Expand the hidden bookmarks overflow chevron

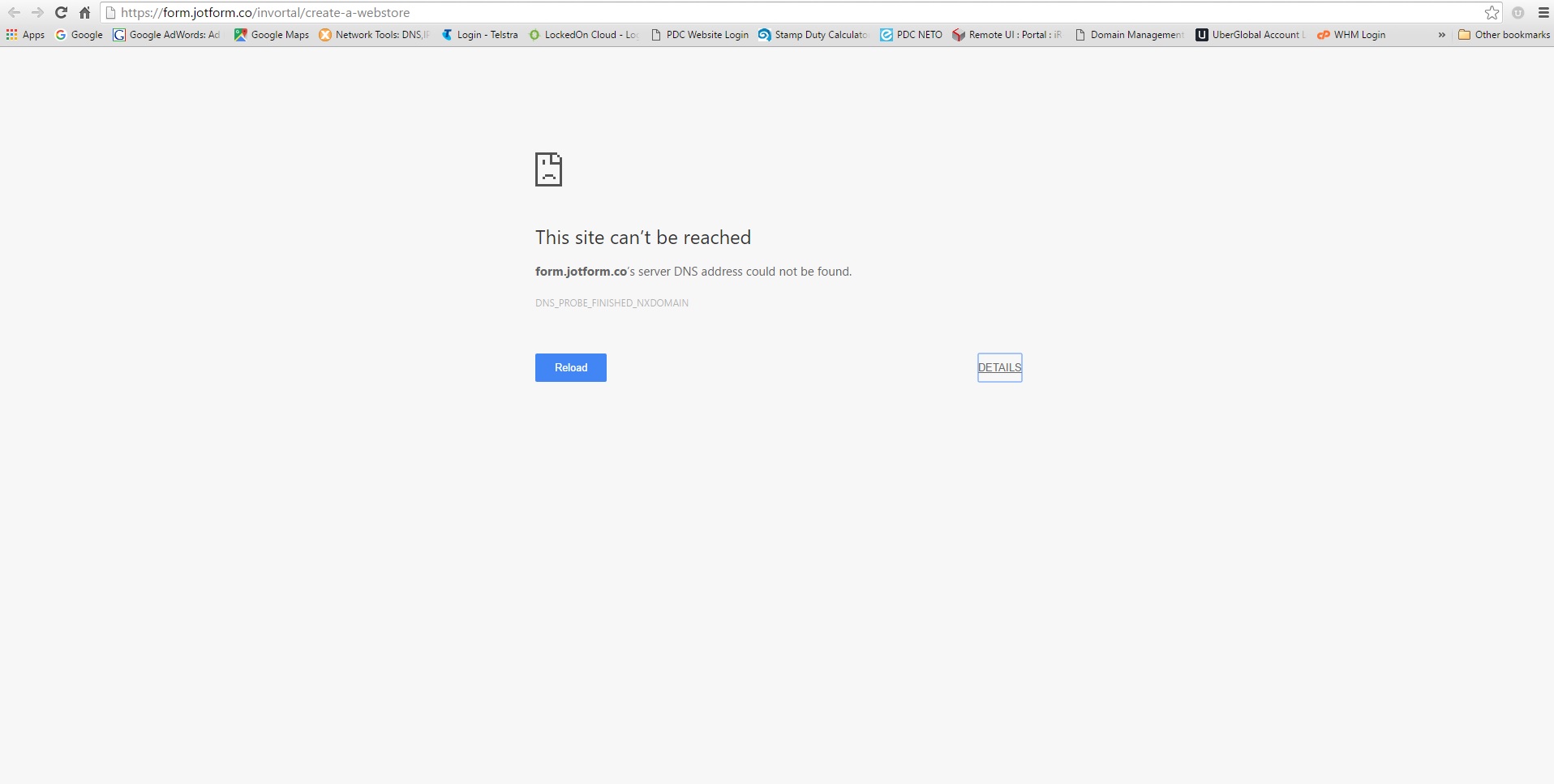point(1441,35)
